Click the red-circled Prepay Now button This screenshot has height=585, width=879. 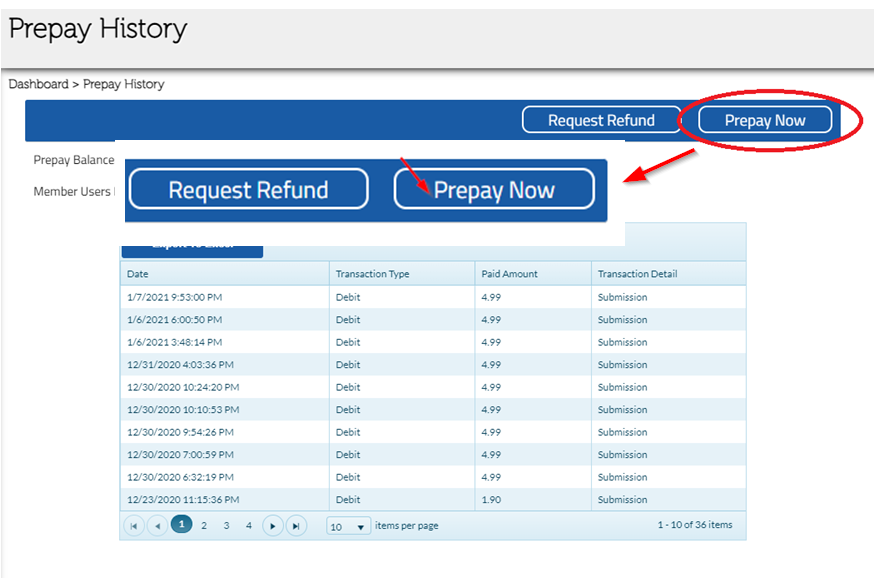[x=765, y=120]
